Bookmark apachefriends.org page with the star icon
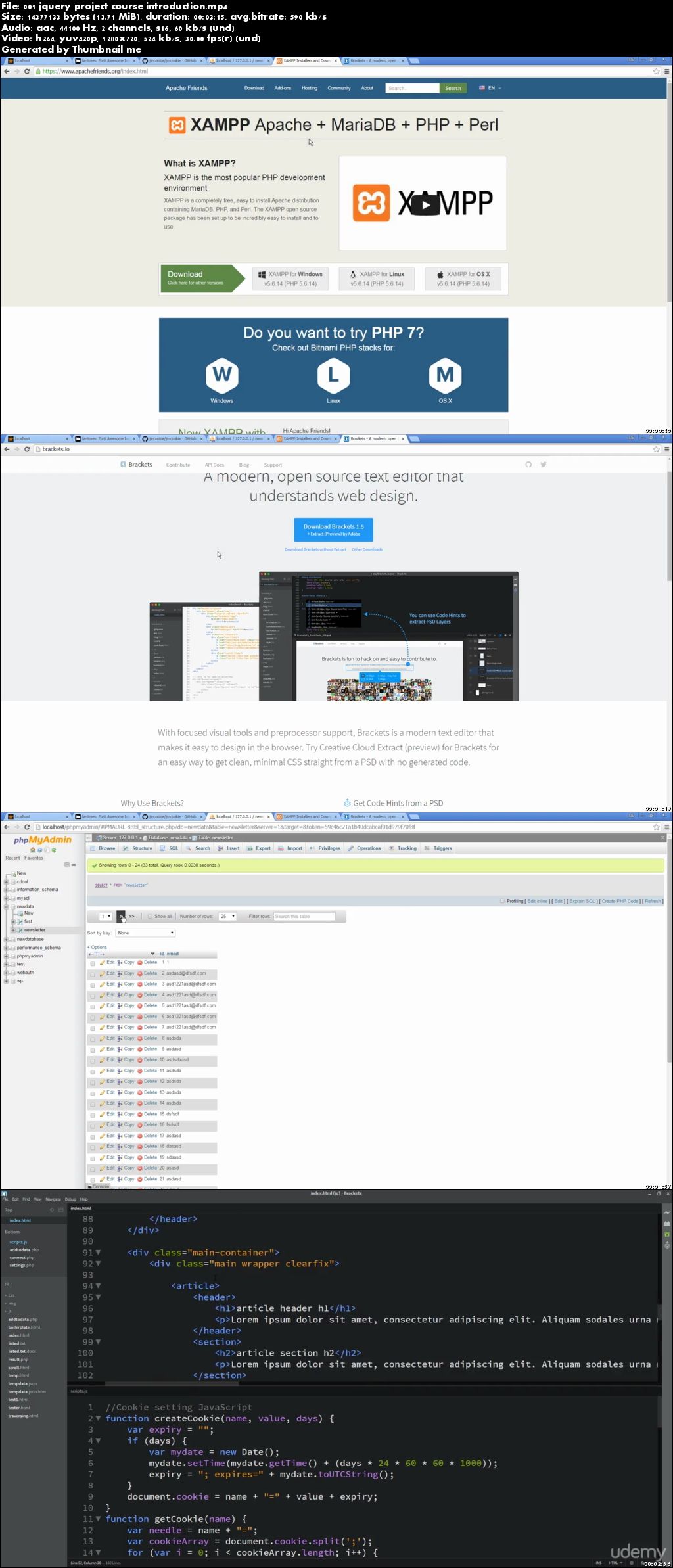This screenshot has width=673, height=1568. point(656,71)
